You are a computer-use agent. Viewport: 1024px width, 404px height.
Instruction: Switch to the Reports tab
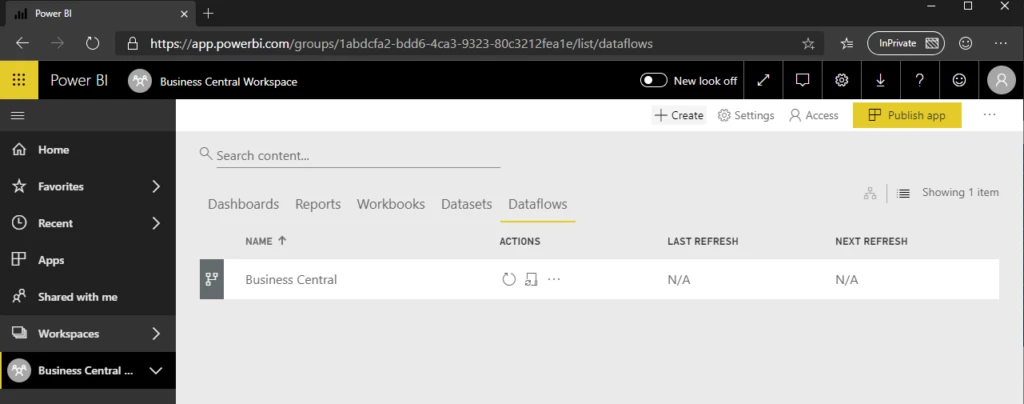click(x=318, y=204)
